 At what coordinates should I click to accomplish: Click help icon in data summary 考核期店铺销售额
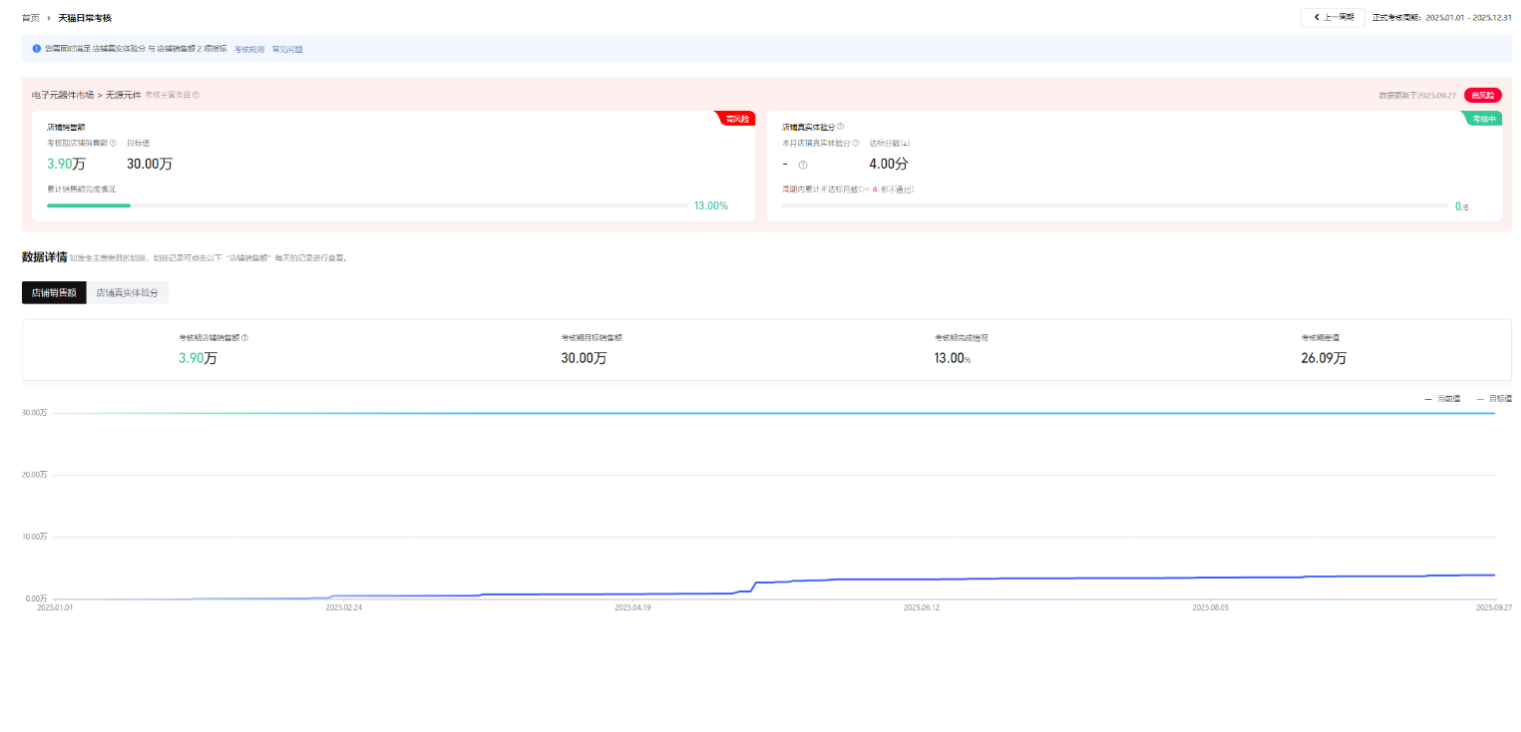point(245,338)
